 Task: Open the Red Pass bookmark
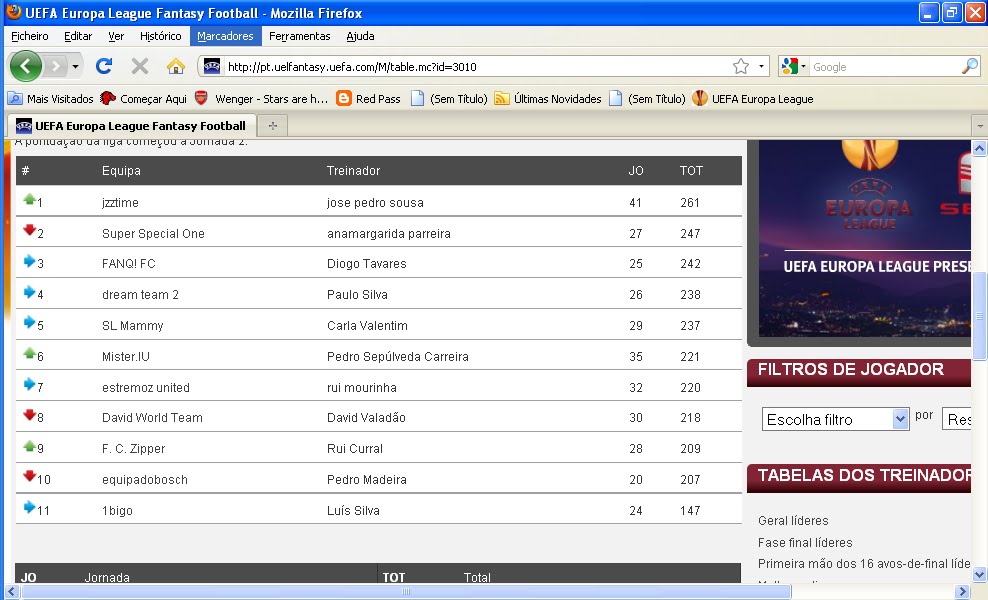(369, 99)
